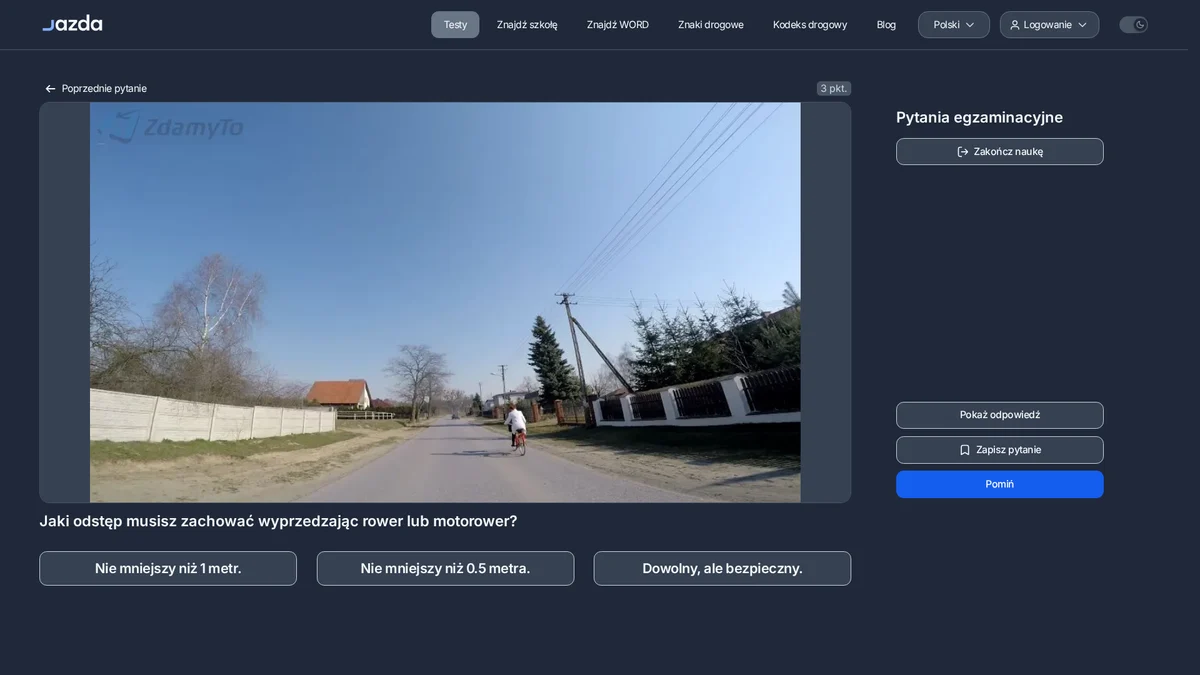This screenshot has height=675, width=1200.
Task: Click Zakończ naukę button
Action: [1000, 152]
